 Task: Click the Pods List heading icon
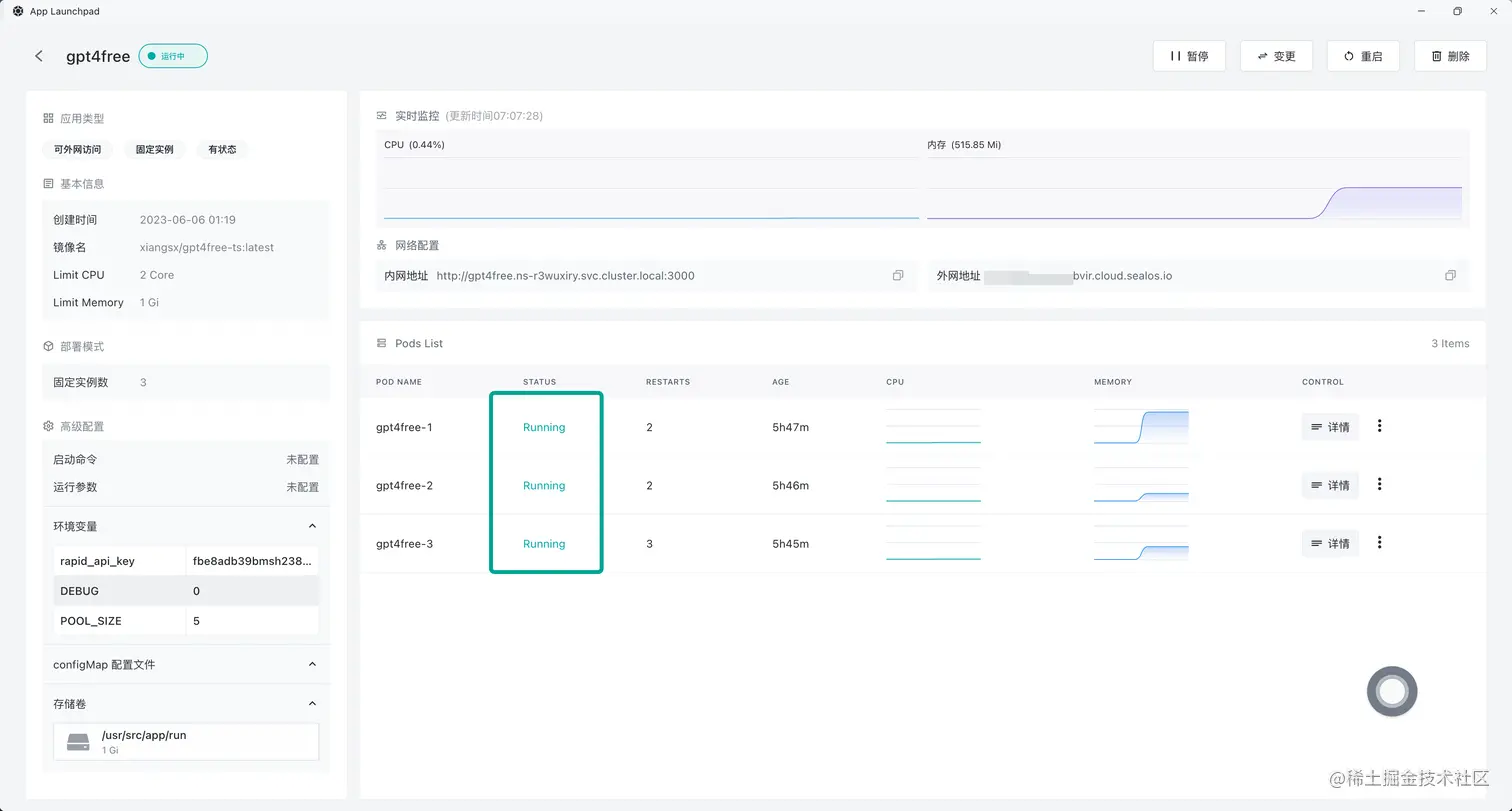click(381, 343)
